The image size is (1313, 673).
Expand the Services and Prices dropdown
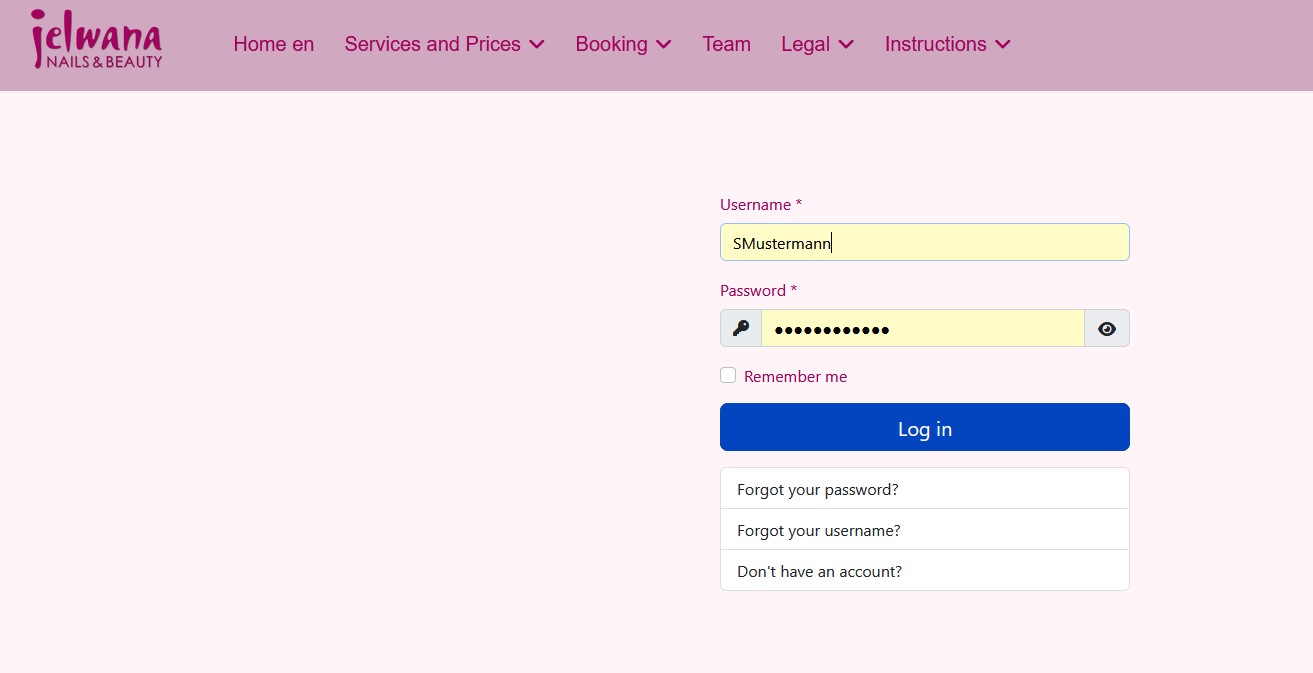(432, 44)
